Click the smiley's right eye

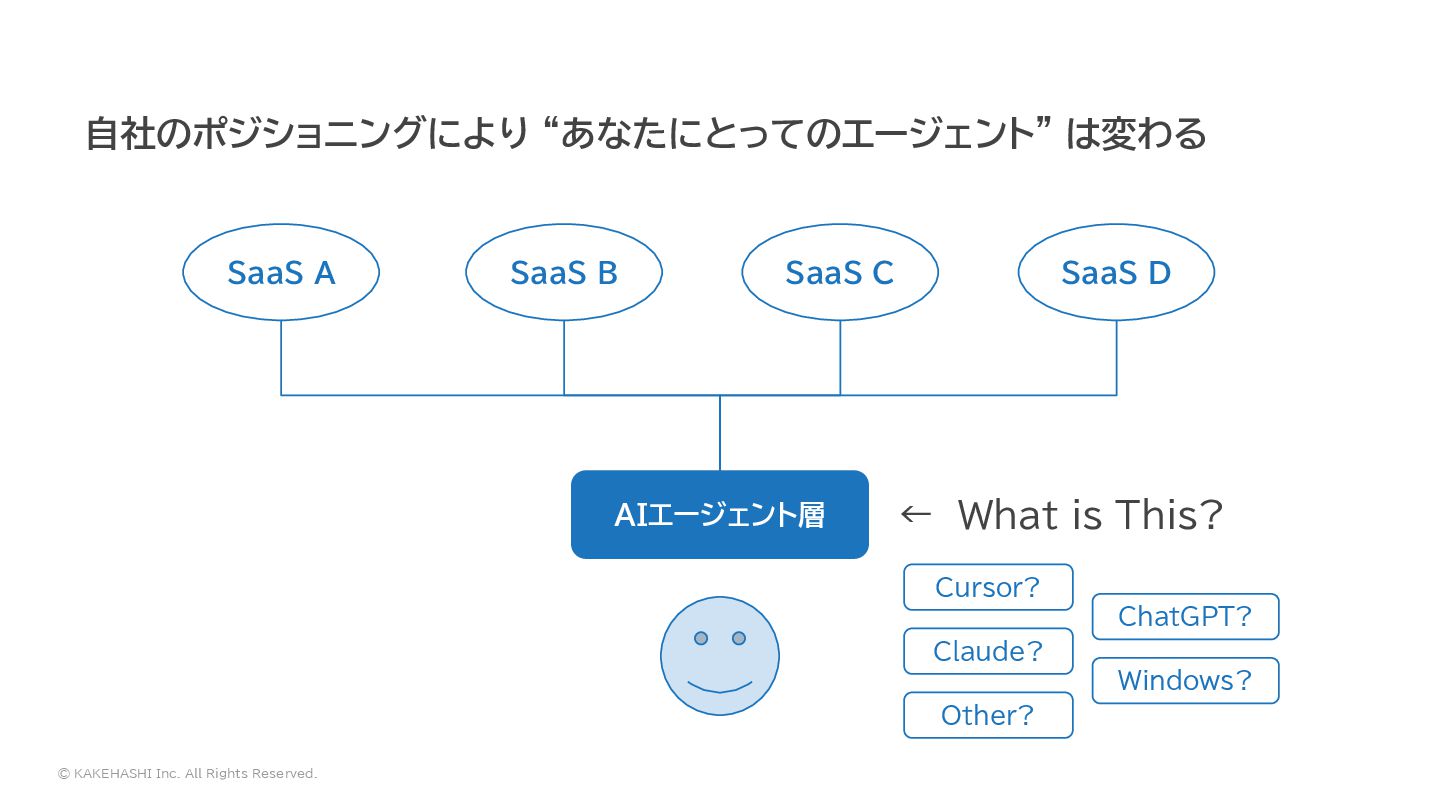pos(739,638)
